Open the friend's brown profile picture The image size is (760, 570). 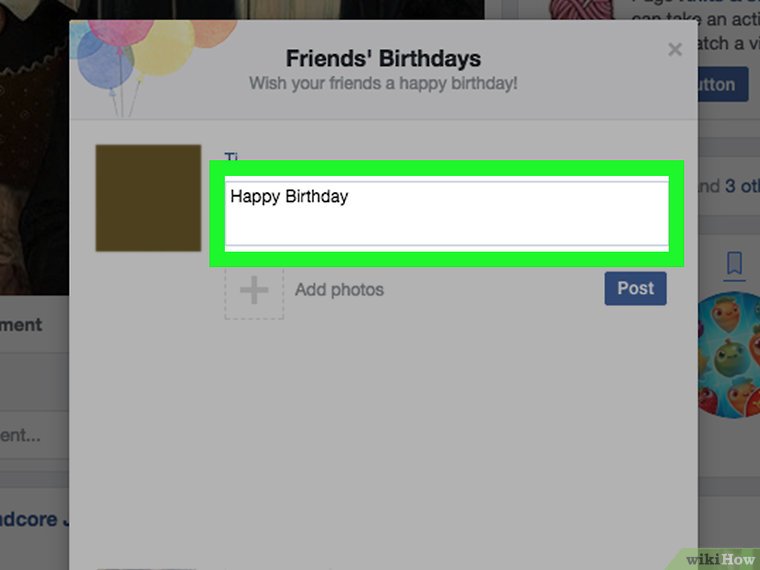pyautogui.click(x=148, y=197)
